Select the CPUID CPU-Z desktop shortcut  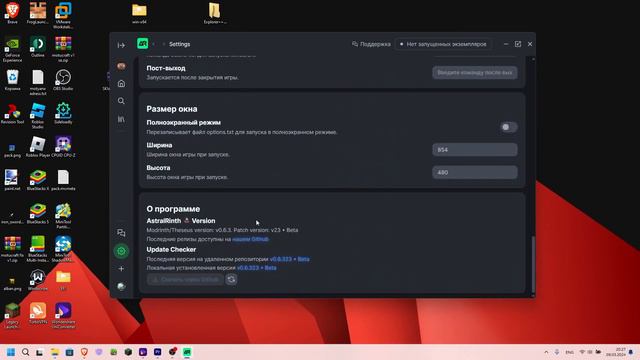point(63,147)
